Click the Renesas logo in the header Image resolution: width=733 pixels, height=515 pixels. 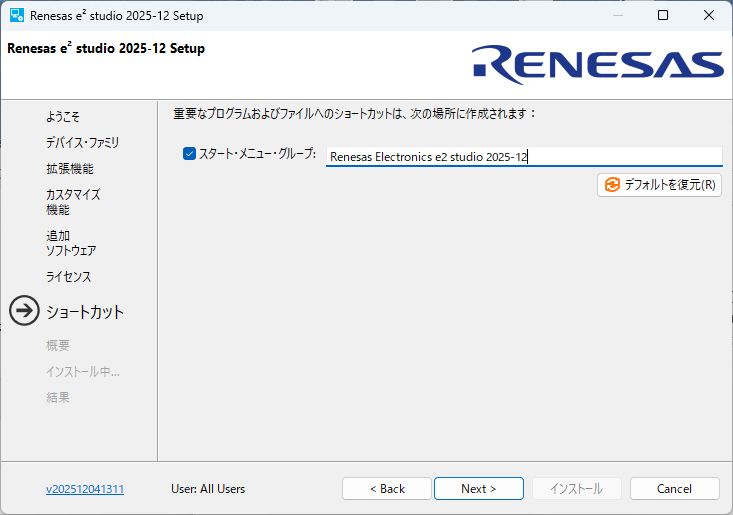[598, 64]
